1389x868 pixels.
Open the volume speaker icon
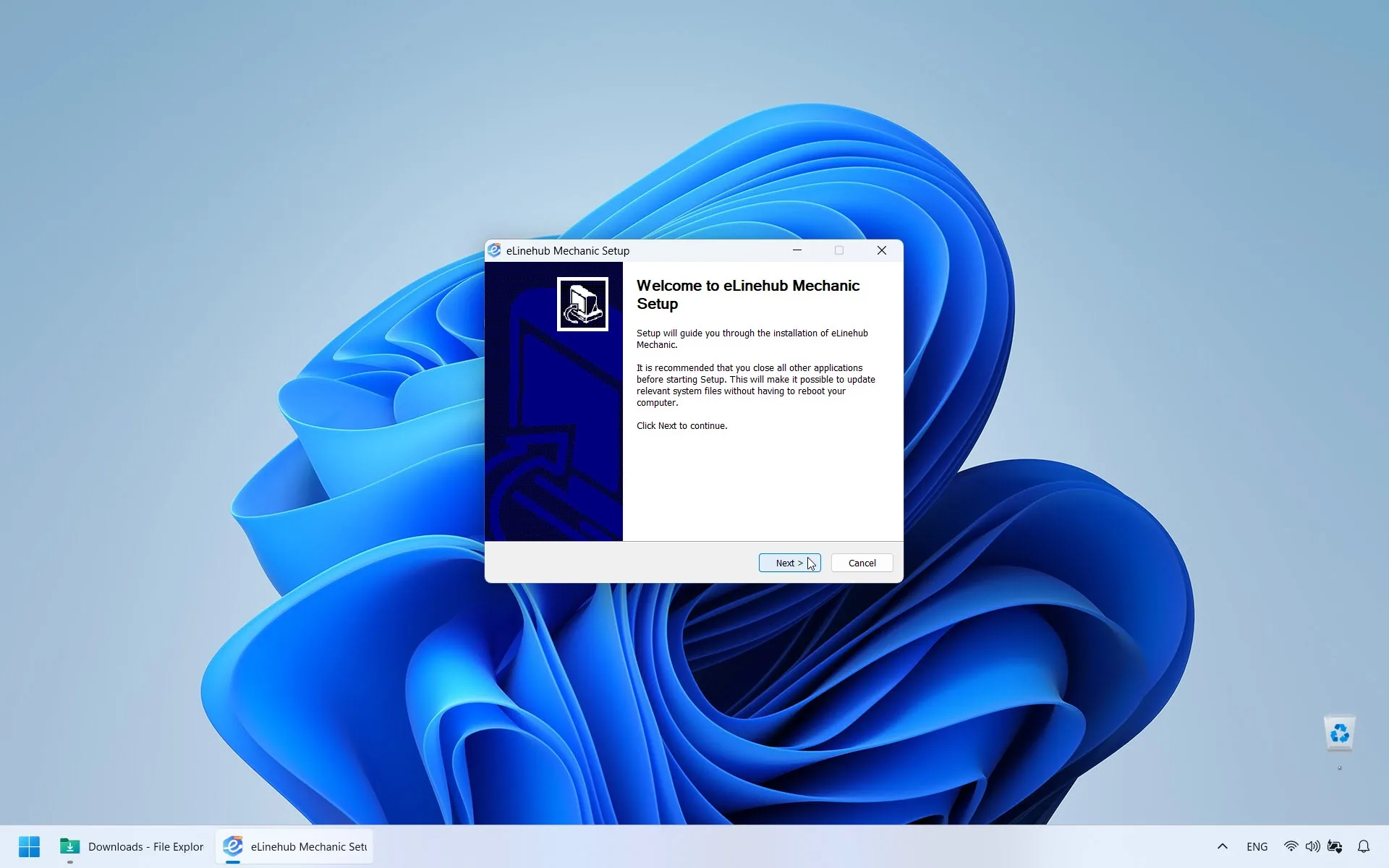click(1312, 846)
